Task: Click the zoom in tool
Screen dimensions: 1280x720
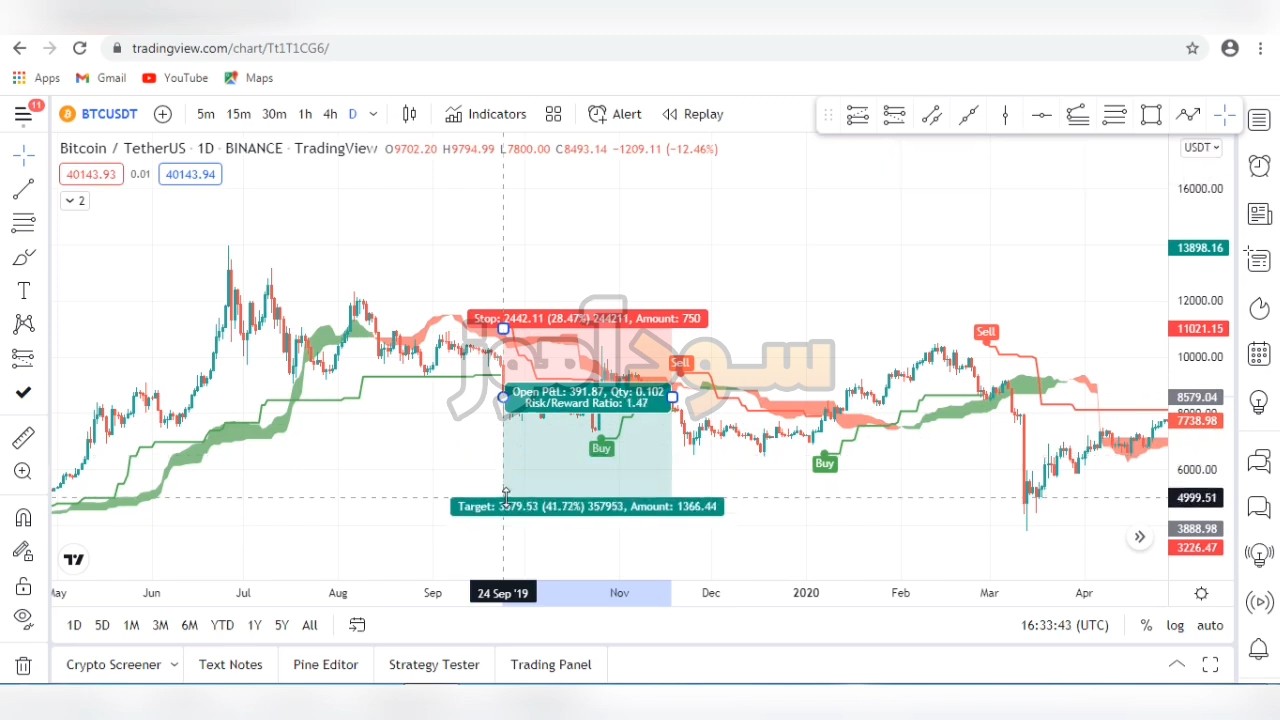Action: 24,471
